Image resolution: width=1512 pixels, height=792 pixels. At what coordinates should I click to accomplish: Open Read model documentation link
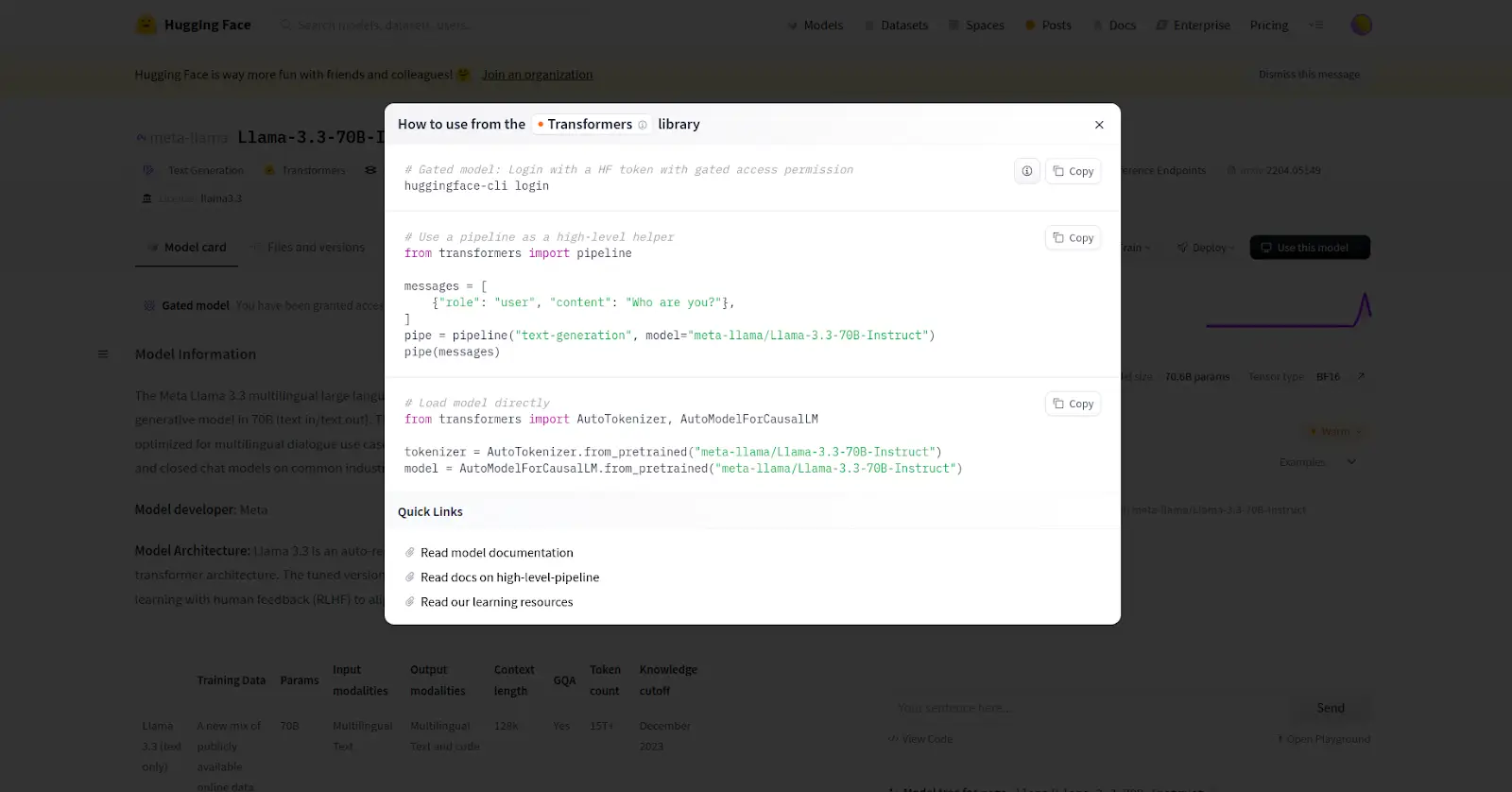click(497, 553)
